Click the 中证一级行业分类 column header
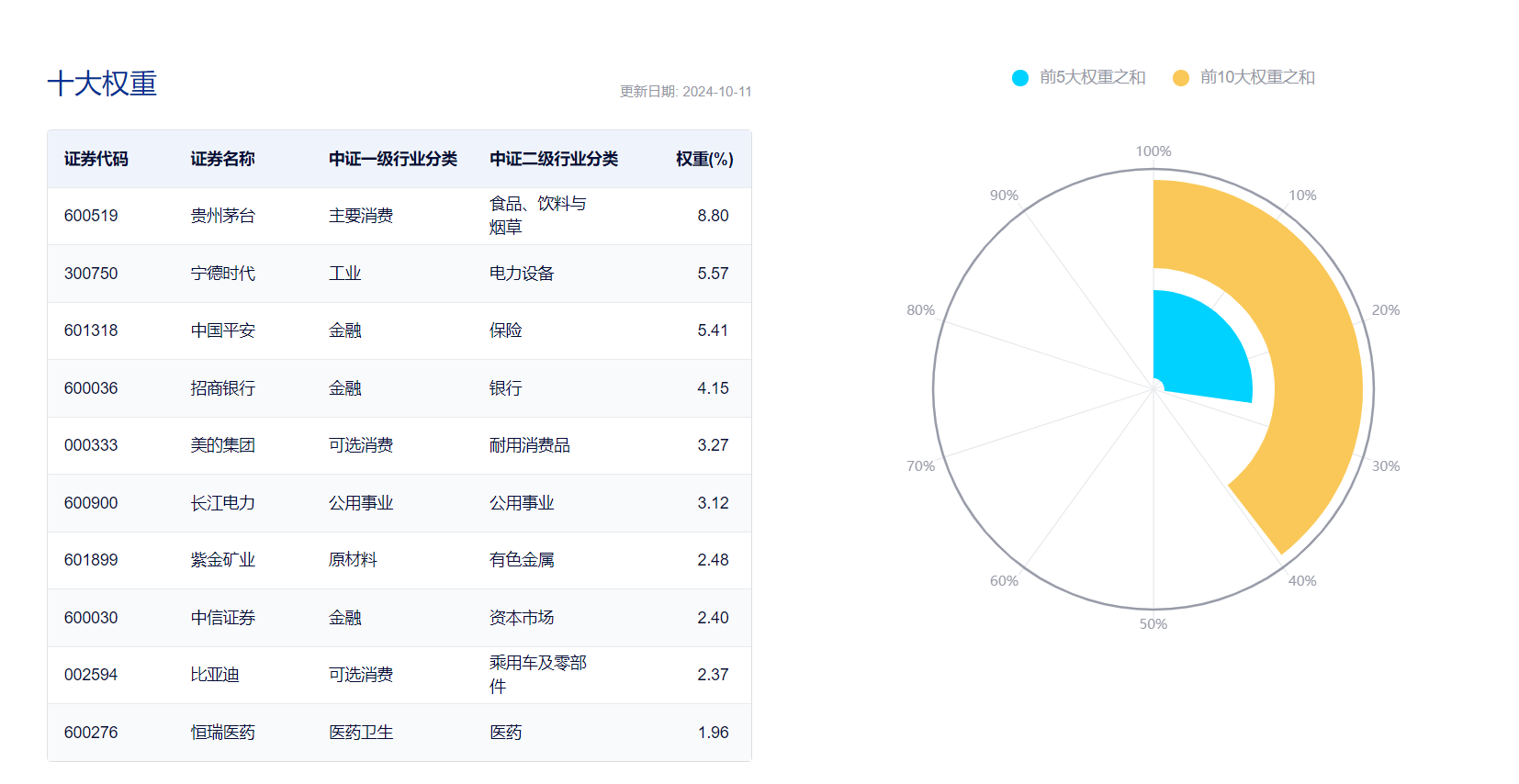This screenshot has width=1519, height=784. [x=393, y=159]
